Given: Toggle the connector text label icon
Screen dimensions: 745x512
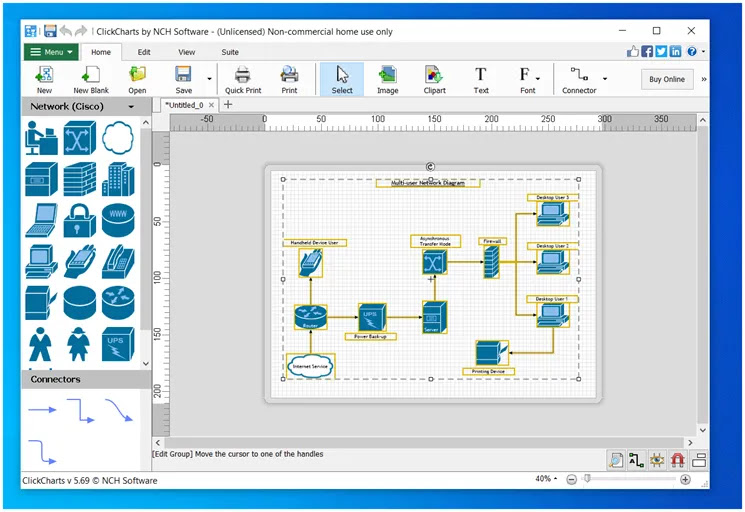Looking at the screenshot, I should [x=636, y=460].
